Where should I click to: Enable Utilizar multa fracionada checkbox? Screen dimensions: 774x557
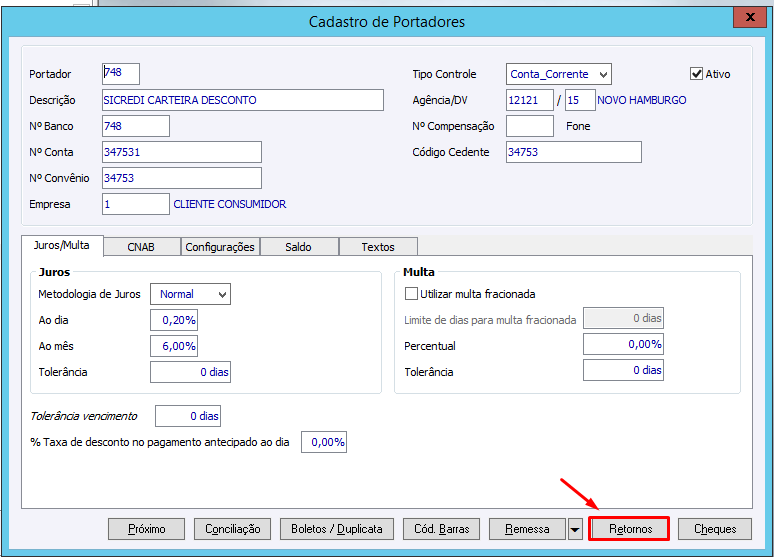coord(411,294)
